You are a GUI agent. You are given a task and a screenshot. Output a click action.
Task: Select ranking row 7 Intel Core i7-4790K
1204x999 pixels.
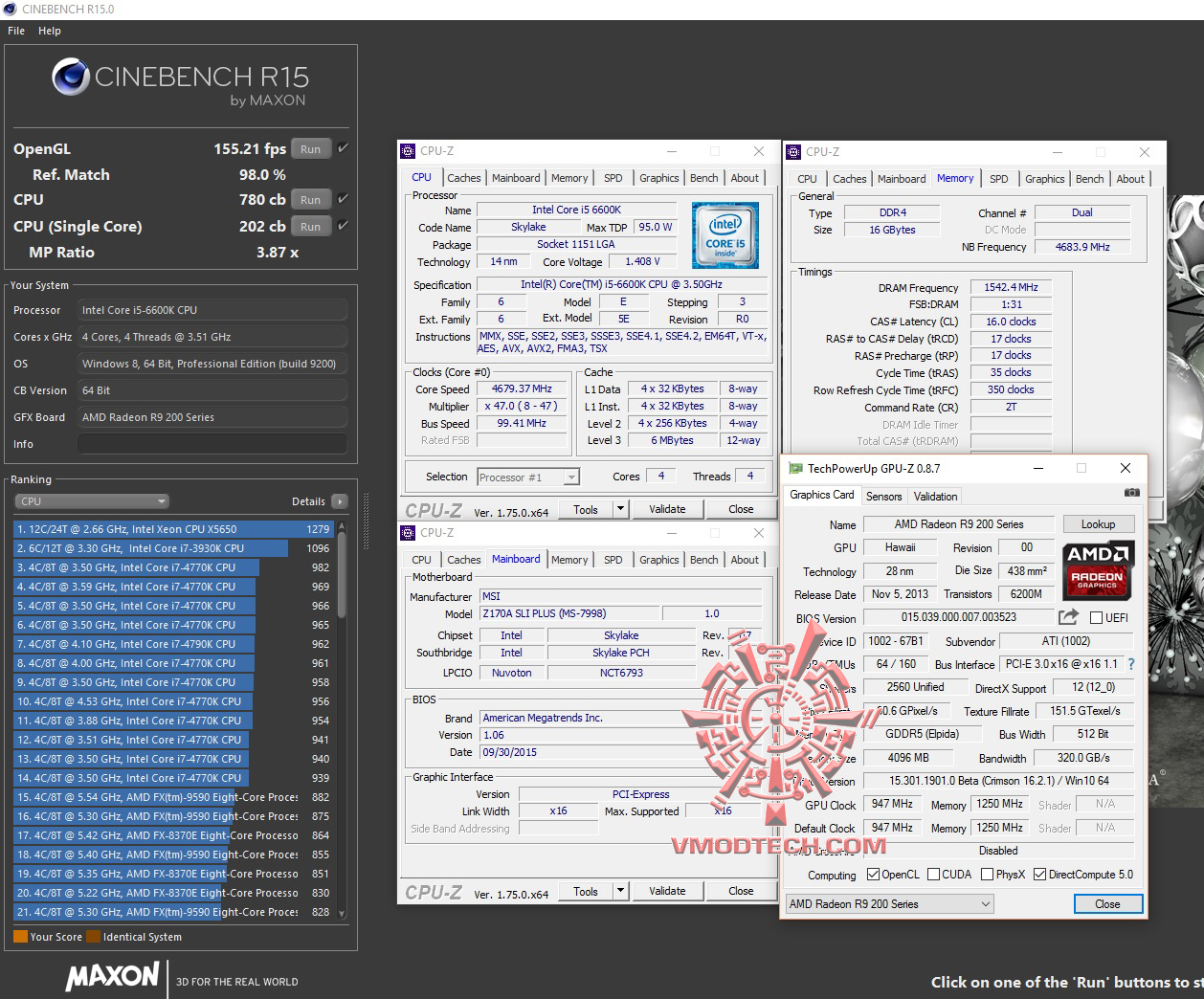tap(173, 644)
